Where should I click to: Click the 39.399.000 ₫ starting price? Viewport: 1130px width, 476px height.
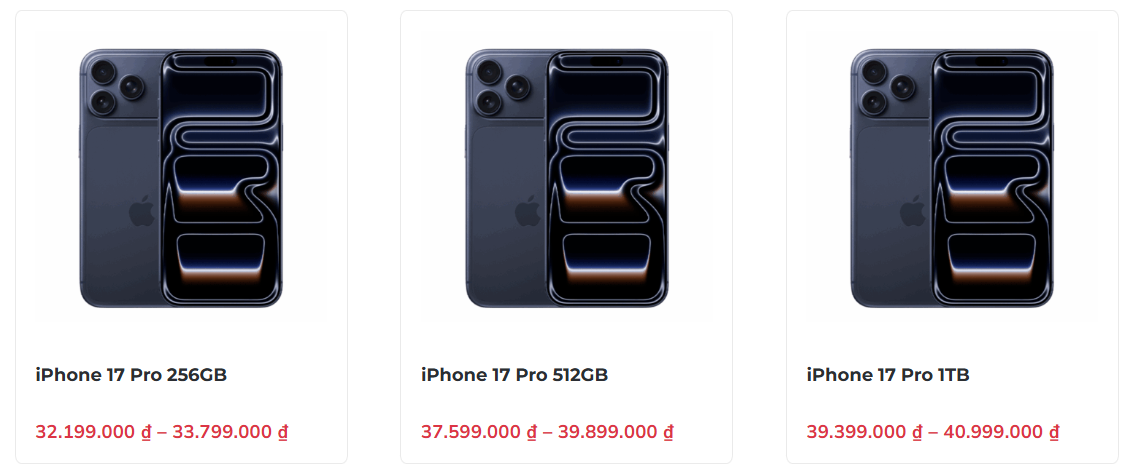click(864, 432)
